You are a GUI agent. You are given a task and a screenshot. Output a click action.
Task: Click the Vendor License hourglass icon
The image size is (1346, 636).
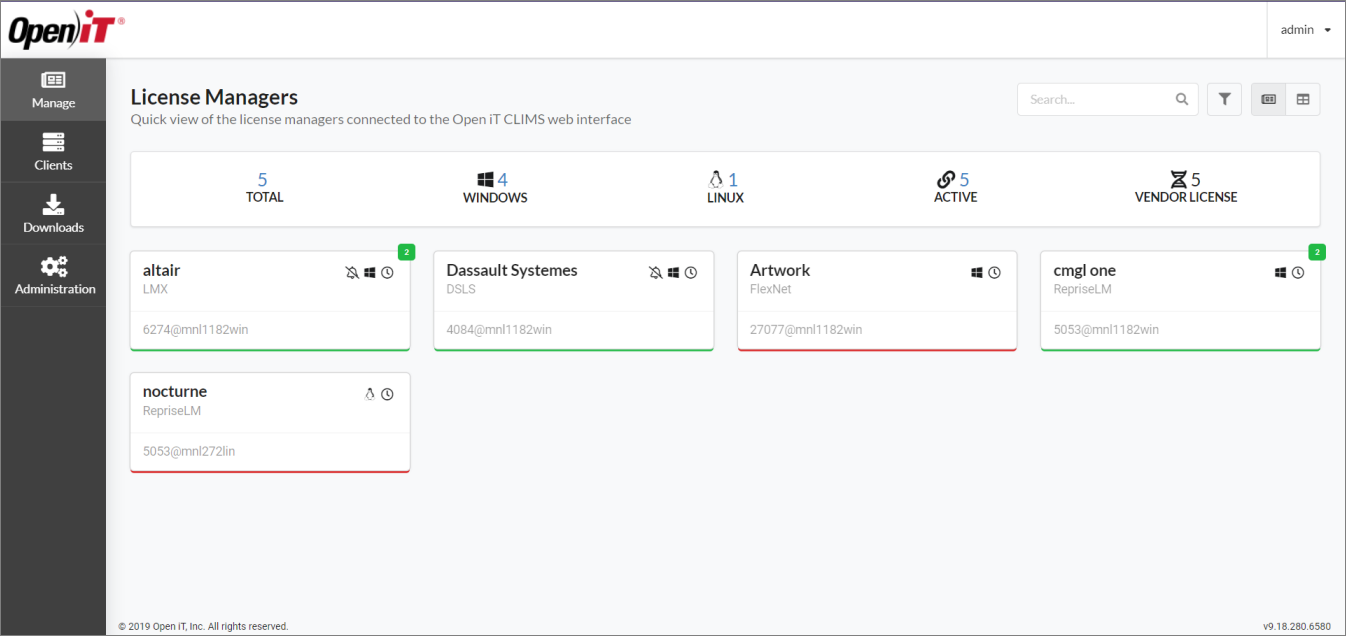[1179, 180]
